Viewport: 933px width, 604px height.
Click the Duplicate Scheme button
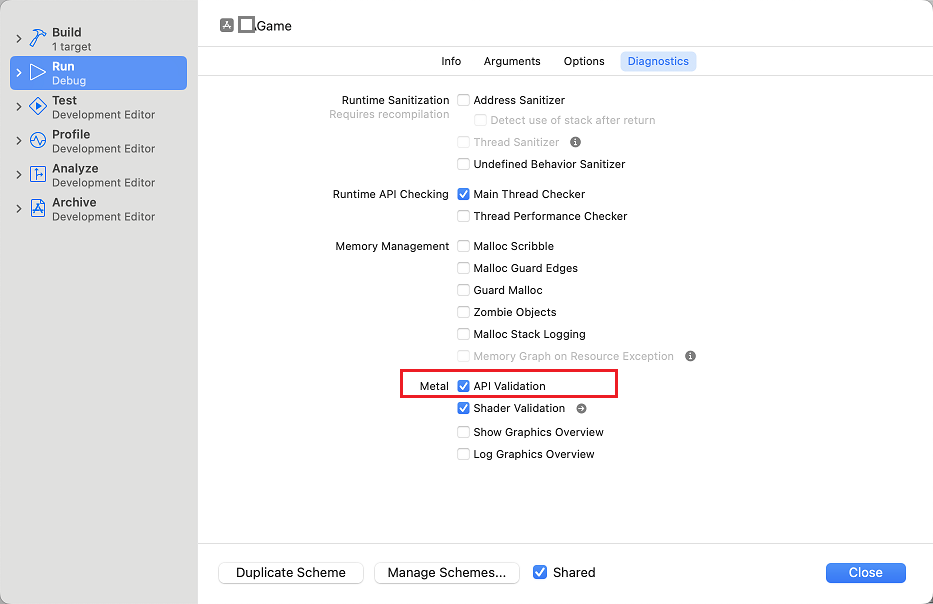[291, 573]
